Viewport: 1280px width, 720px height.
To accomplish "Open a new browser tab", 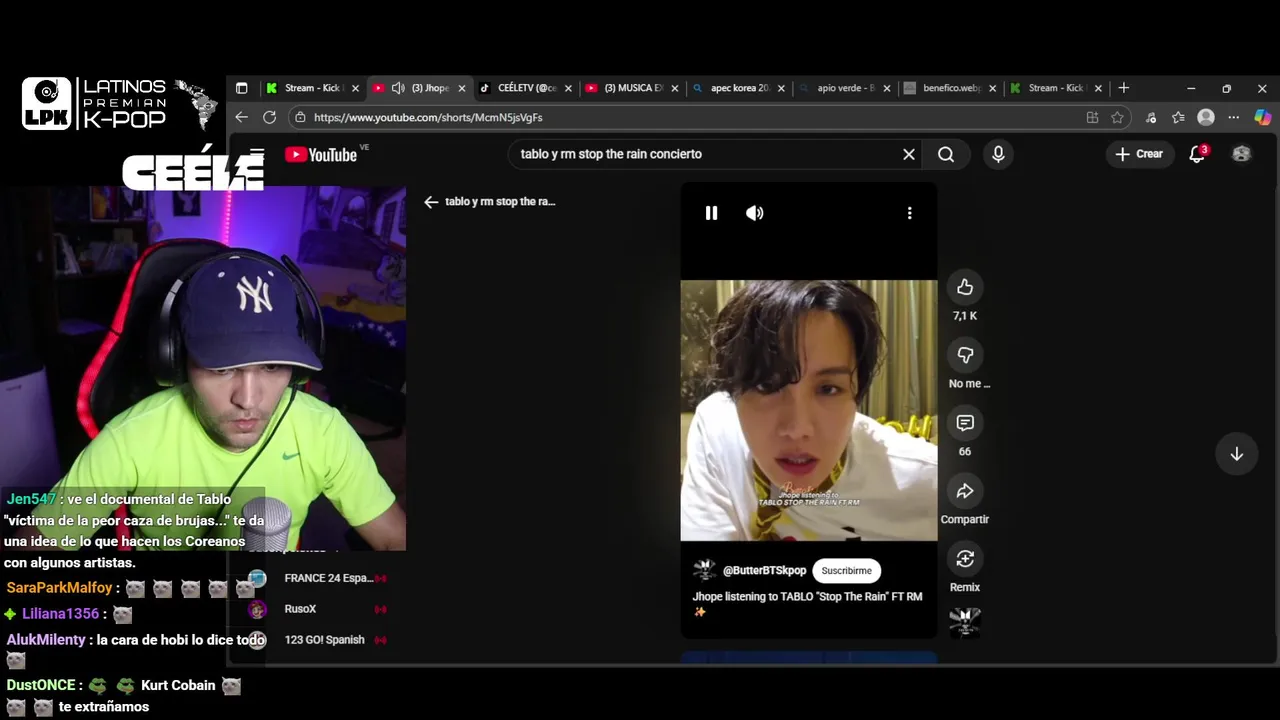I will click(1123, 88).
